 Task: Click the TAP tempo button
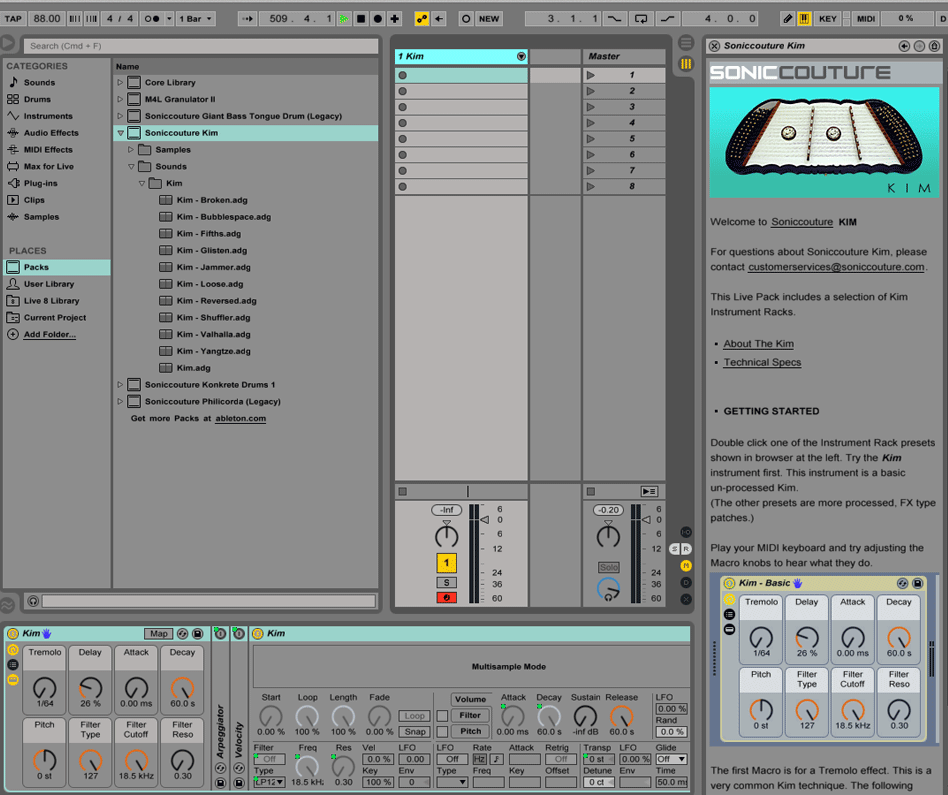point(13,19)
